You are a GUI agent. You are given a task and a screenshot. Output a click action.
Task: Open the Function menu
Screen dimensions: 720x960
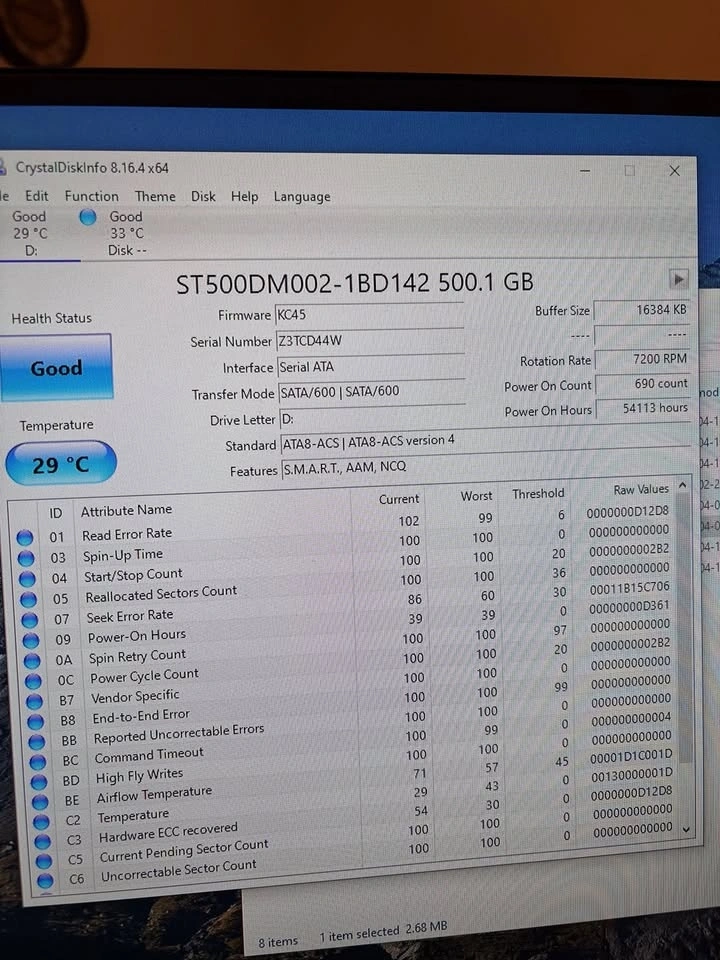click(91, 196)
